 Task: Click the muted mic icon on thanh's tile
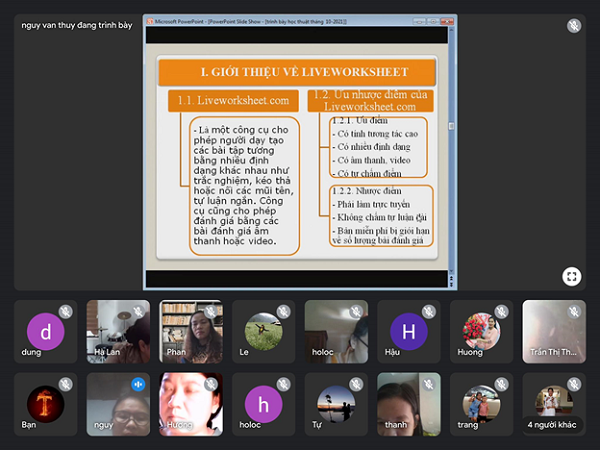429,384
